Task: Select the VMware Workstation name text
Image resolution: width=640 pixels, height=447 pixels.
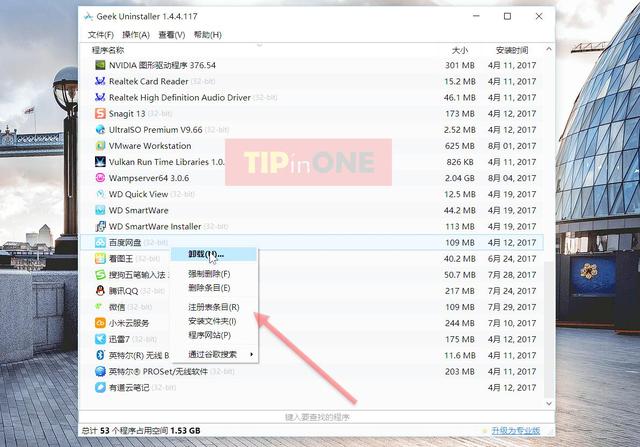Action: (x=150, y=146)
